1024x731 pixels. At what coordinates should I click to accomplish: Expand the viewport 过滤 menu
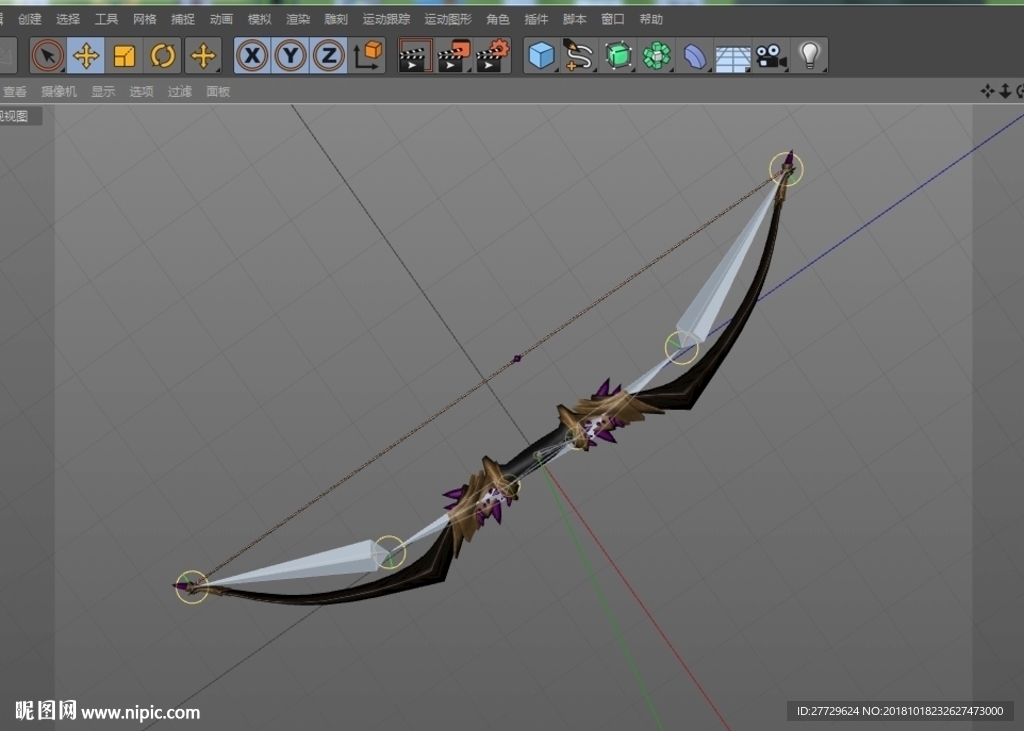pos(180,91)
